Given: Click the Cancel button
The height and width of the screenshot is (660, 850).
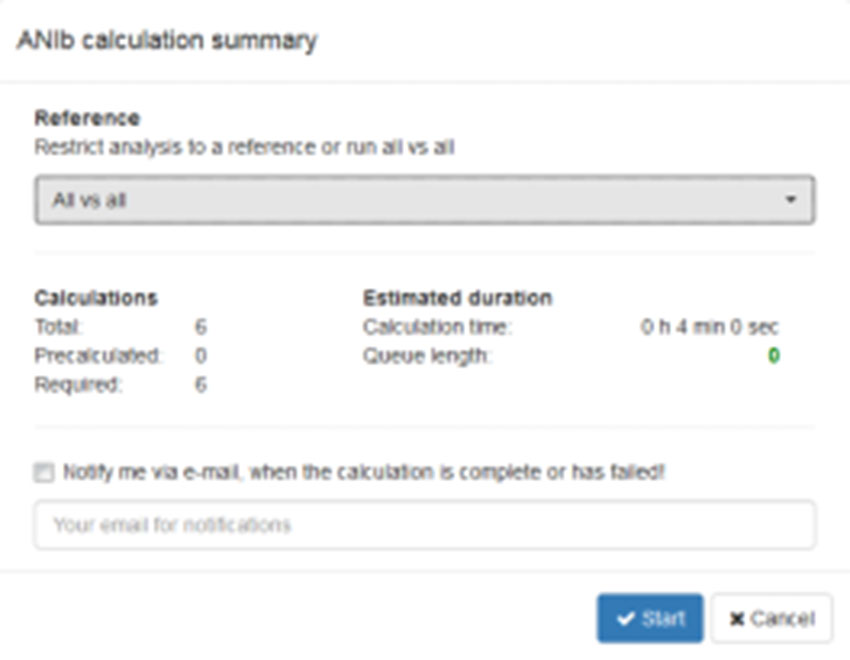Looking at the screenshot, I should tap(771, 619).
